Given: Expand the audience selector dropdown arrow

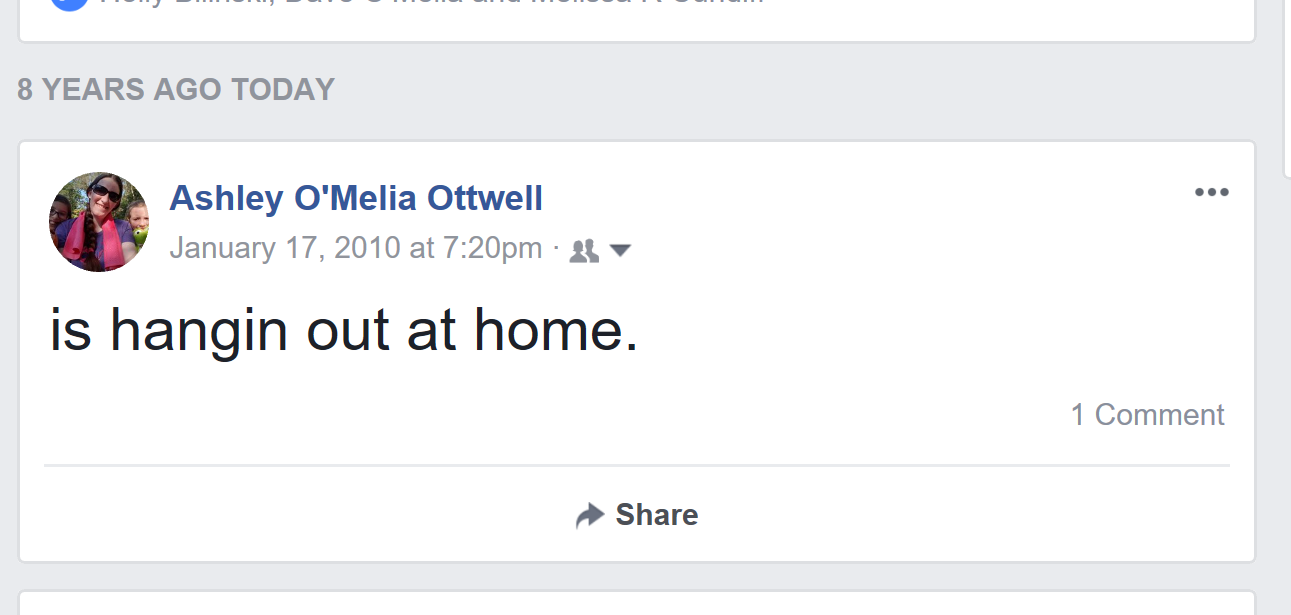Looking at the screenshot, I should pyautogui.click(x=620, y=251).
